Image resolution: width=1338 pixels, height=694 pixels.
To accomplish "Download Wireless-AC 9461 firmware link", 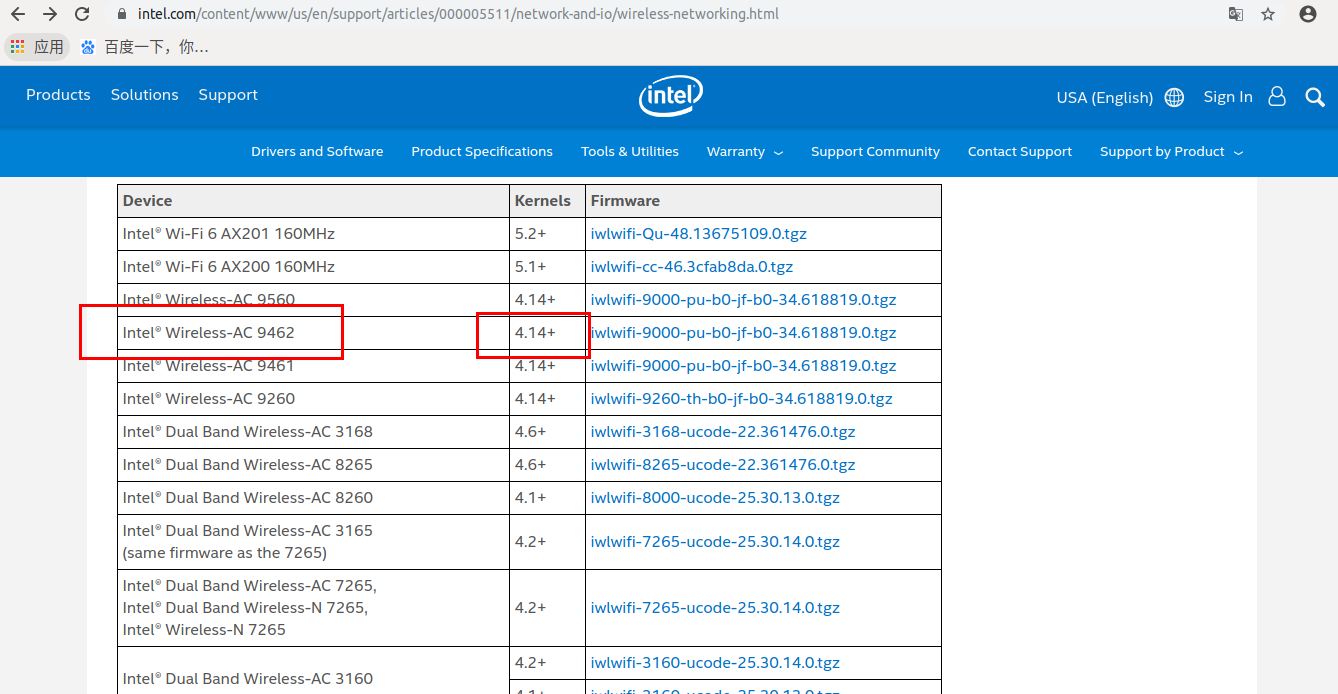I will coord(743,366).
